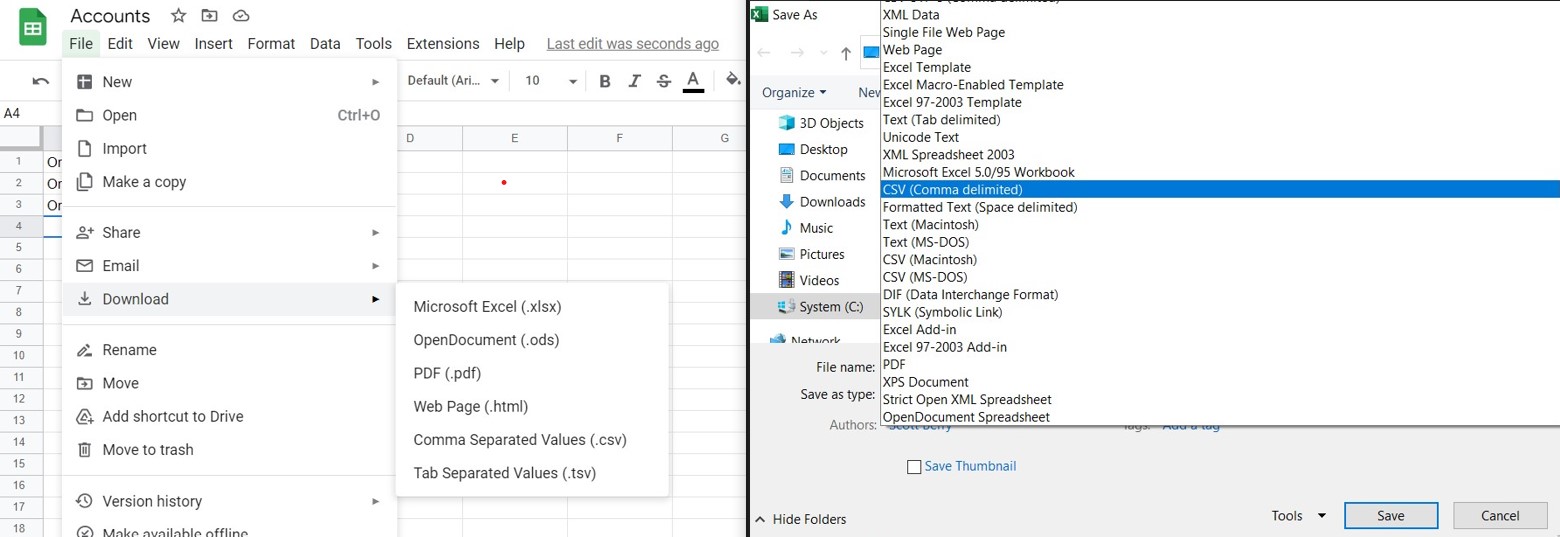Image resolution: width=1560 pixels, height=537 pixels.
Task: Click the Import document icon in File menu
Action: tap(85, 148)
